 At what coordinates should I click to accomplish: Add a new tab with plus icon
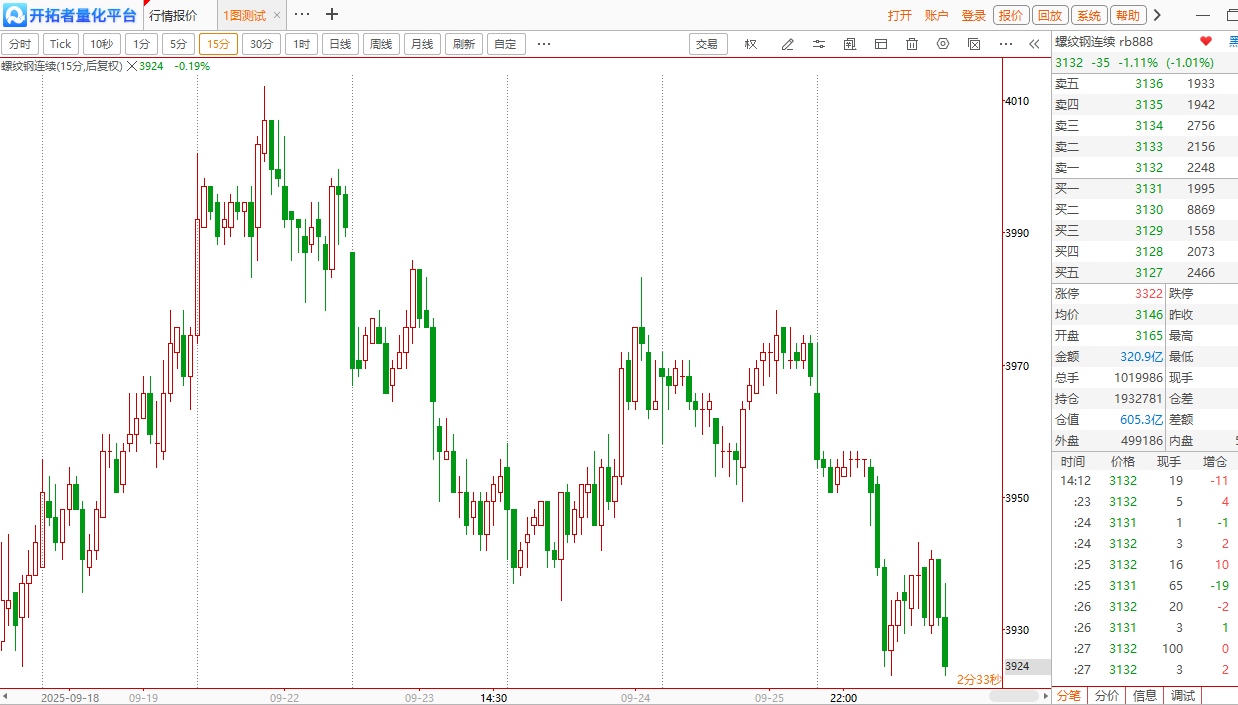pos(332,15)
